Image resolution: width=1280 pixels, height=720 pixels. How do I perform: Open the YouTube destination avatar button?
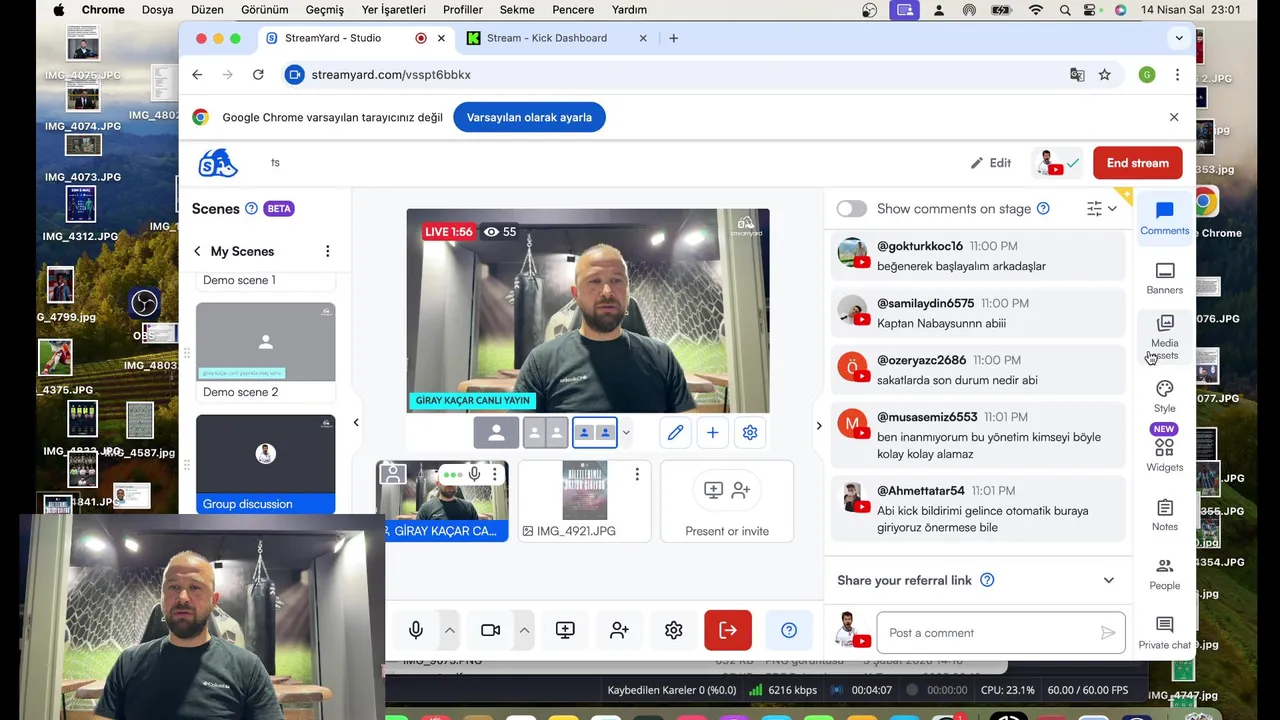[1056, 163]
